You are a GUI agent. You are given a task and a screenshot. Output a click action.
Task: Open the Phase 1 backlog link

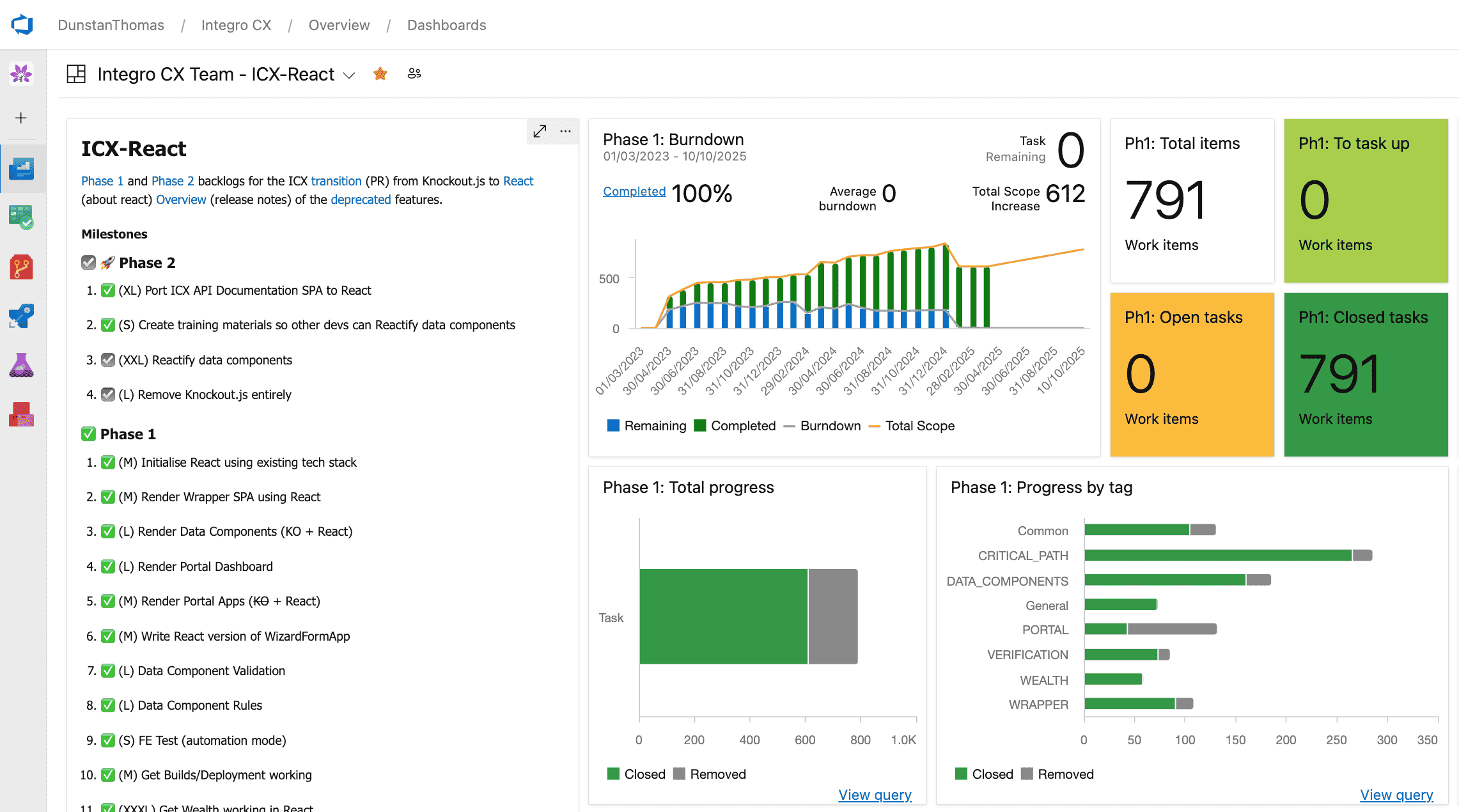[x=102, y=181]
